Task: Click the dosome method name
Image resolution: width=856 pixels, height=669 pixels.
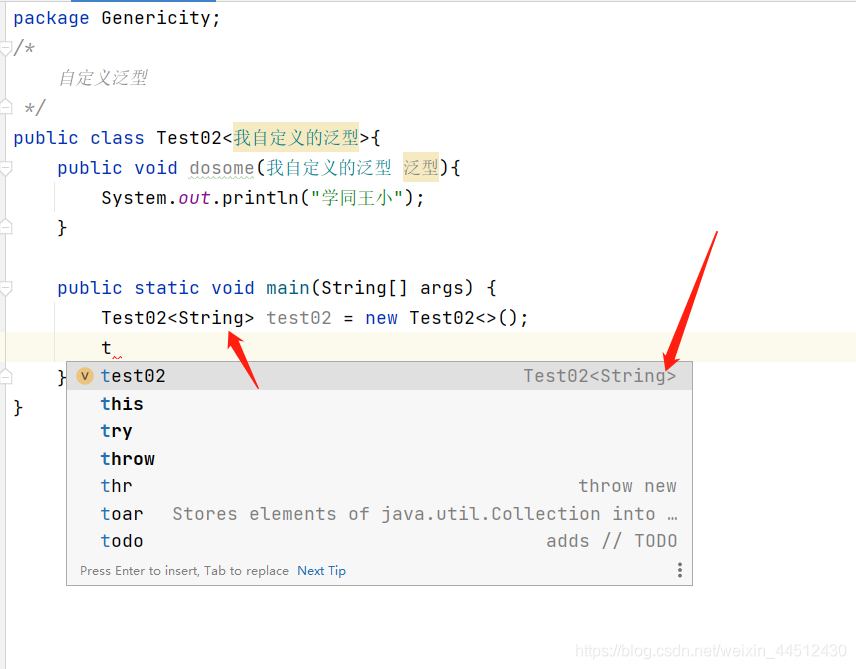Action: click(221, 168)
